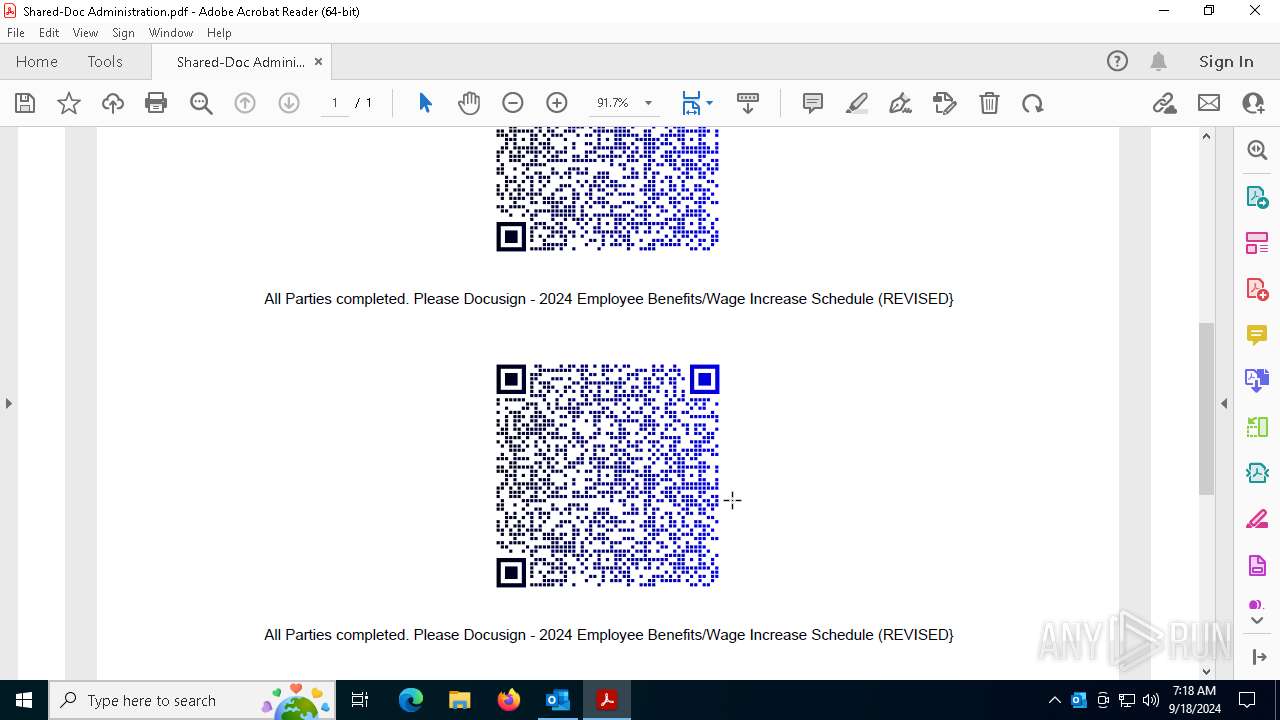Open Create PDF in the right pane
This screenshot has height=720, width=1280.
point(1257,289)
